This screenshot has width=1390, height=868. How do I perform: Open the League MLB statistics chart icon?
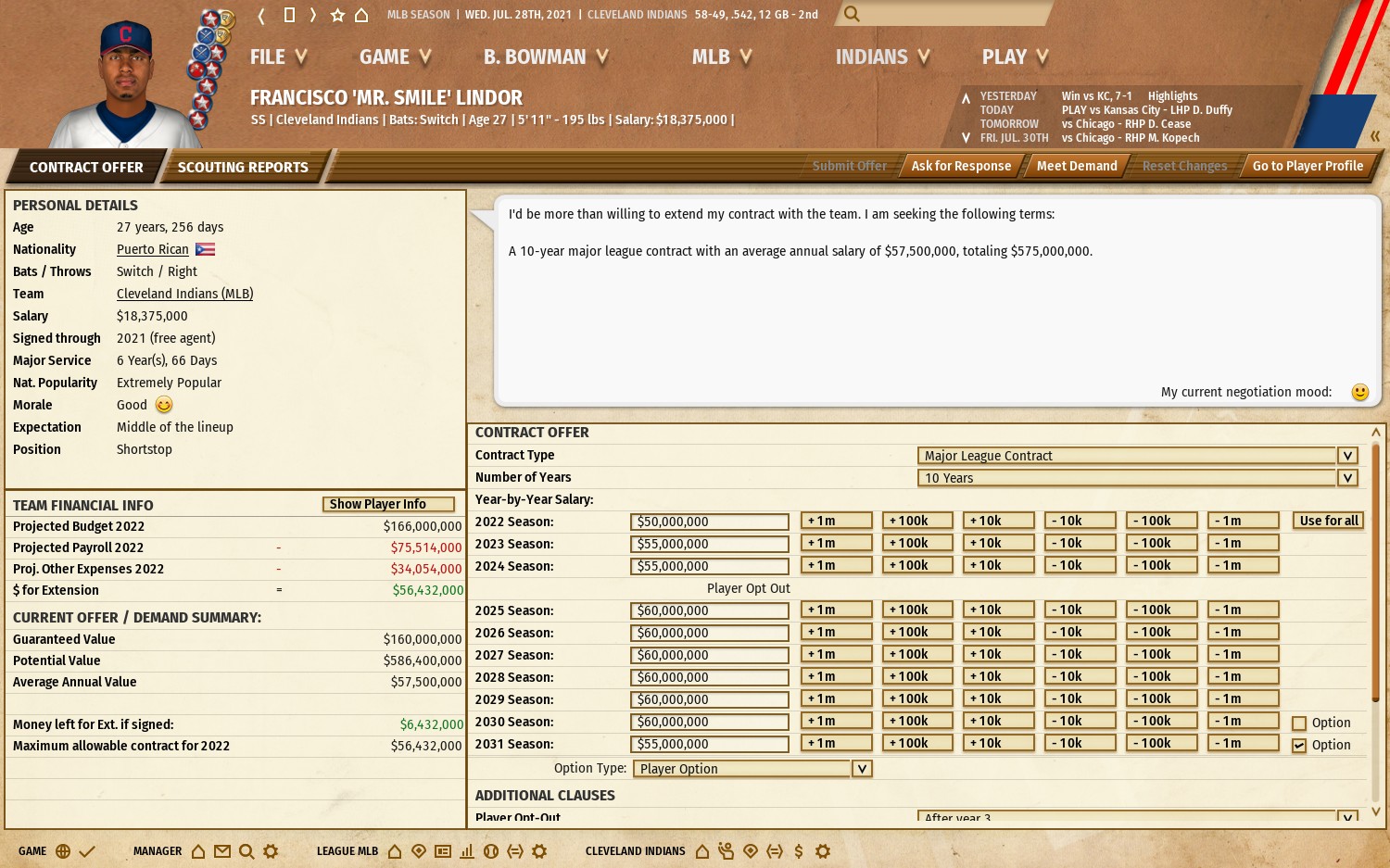pos(467,851)
